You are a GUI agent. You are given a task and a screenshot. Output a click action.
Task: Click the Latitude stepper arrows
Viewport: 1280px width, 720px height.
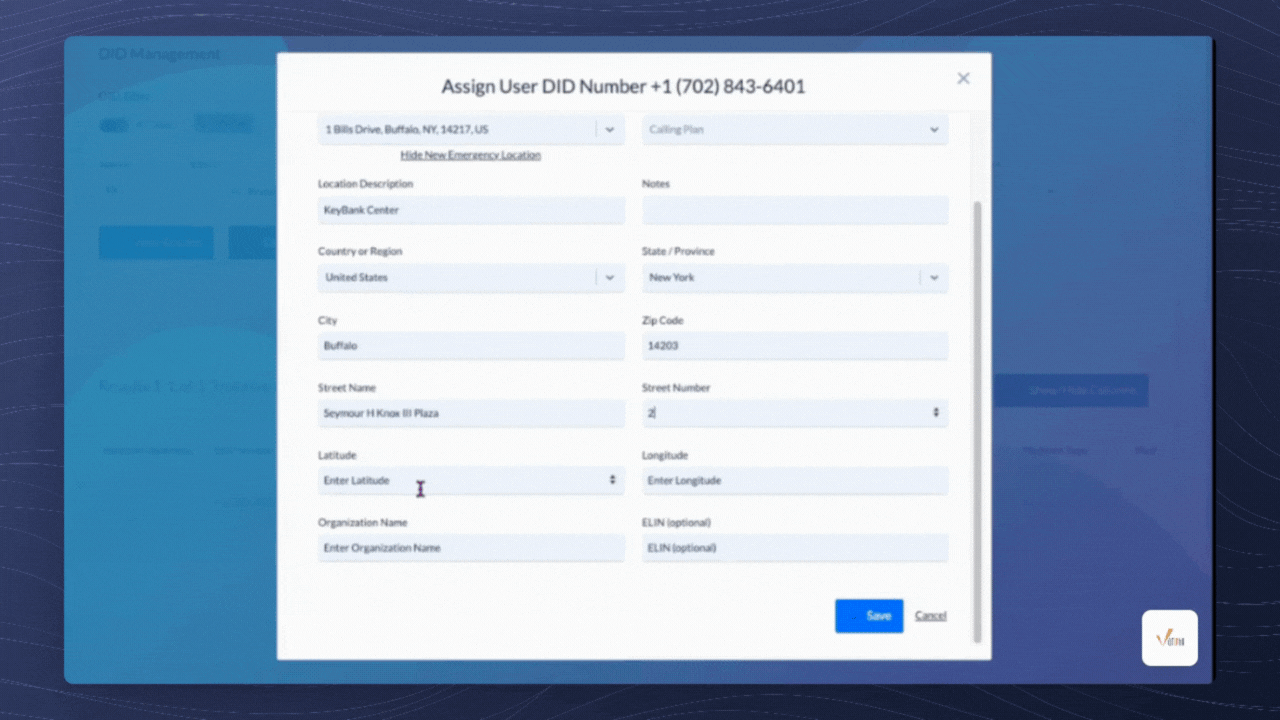[612, 481]
